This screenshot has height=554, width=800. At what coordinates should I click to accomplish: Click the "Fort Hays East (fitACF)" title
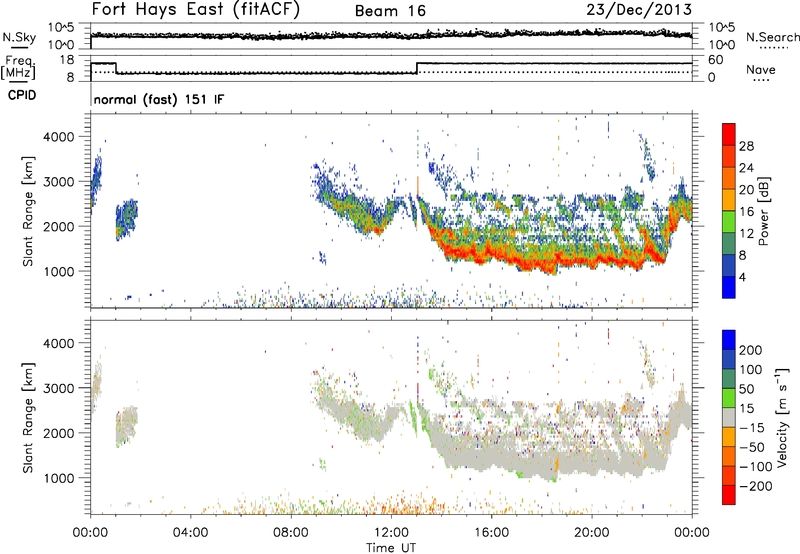195,10
